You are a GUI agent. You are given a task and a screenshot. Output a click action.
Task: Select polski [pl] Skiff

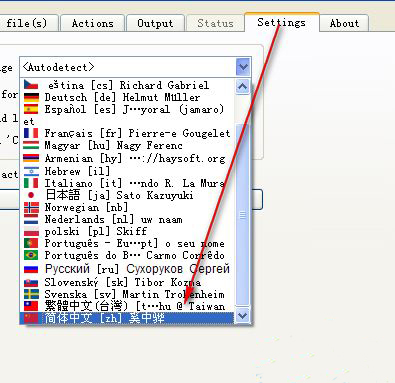[x=128, y=231]
